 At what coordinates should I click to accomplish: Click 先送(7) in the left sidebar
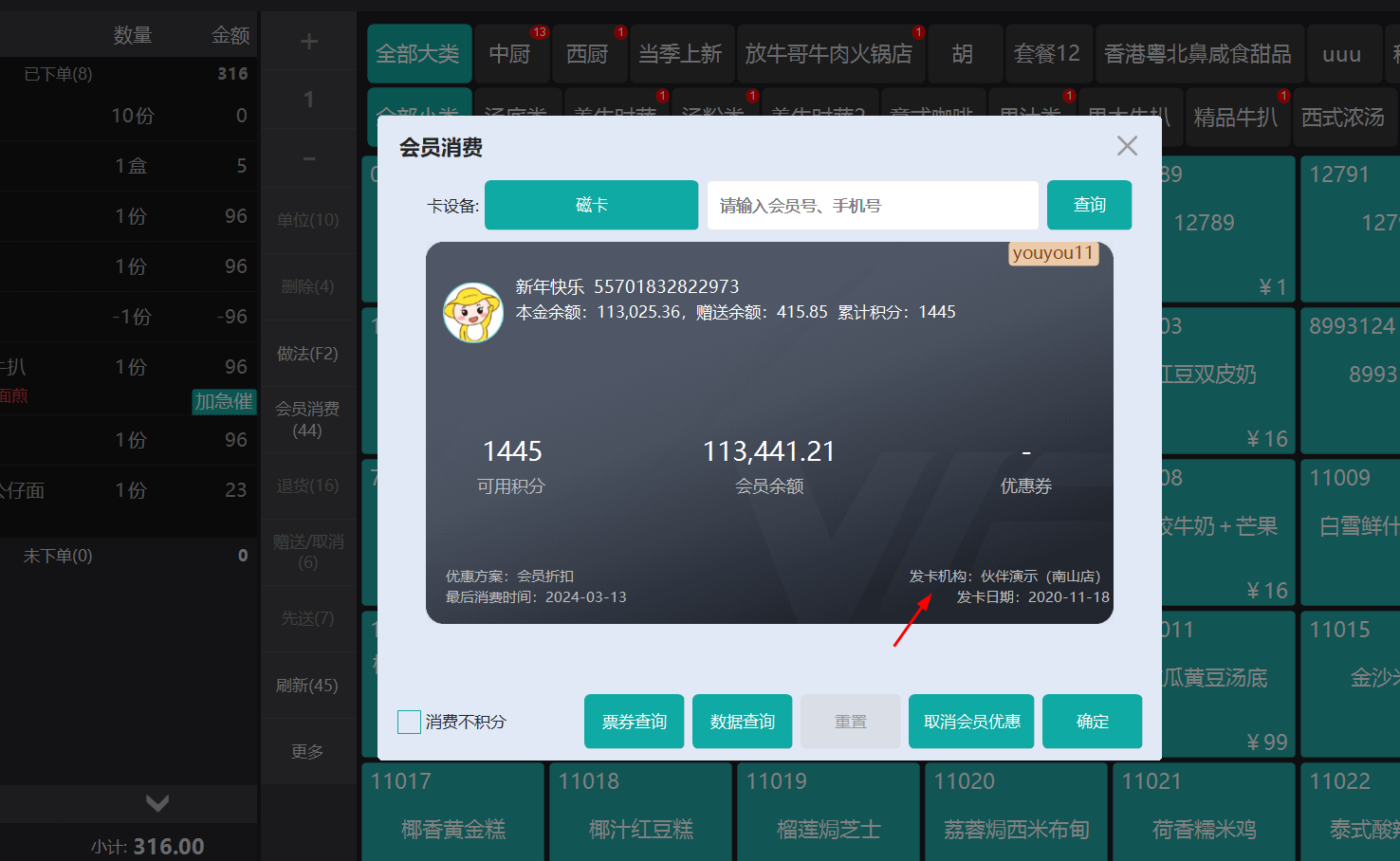308,618
